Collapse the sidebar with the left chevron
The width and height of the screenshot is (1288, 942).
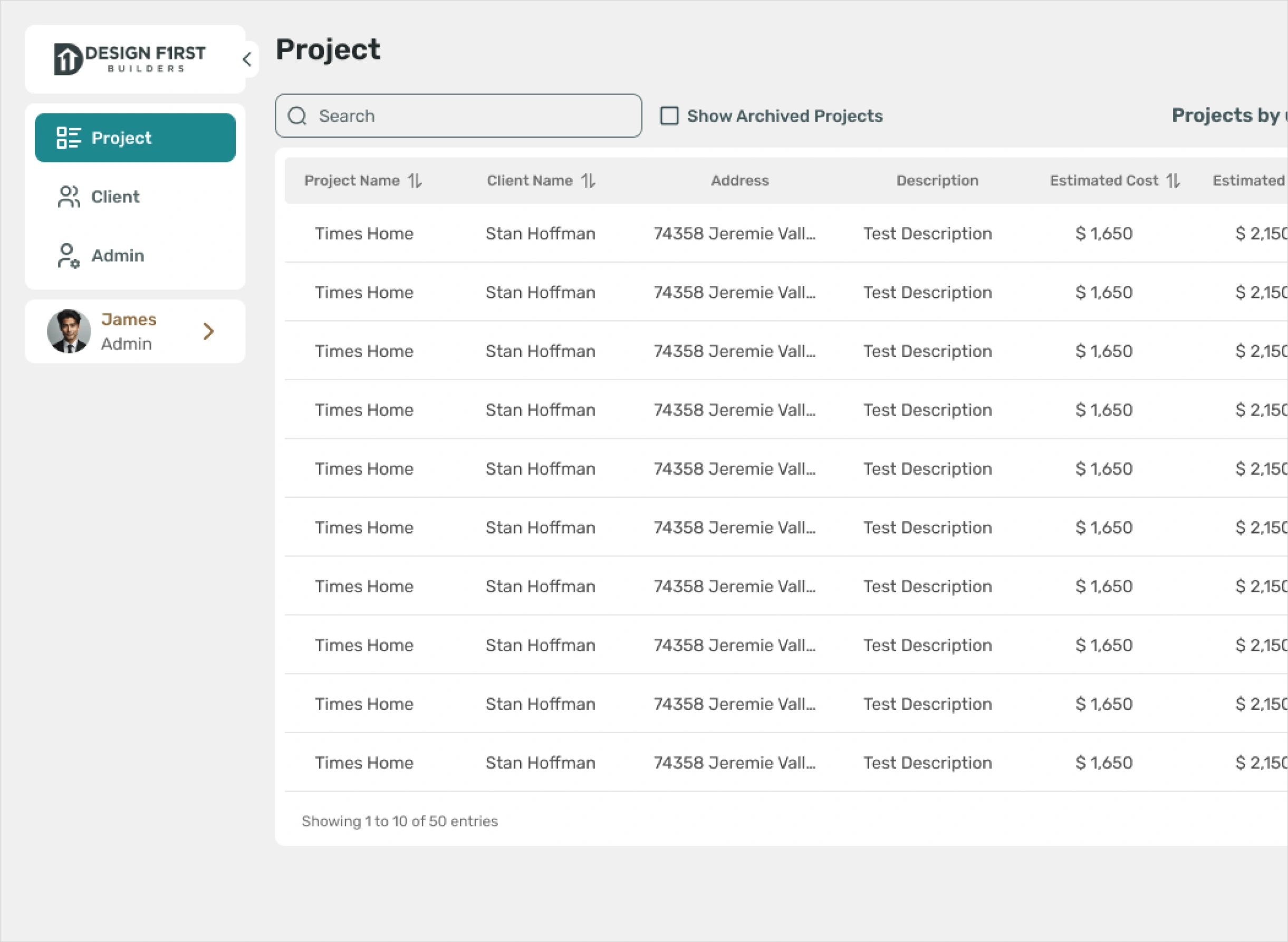click(x=247, y=59)
